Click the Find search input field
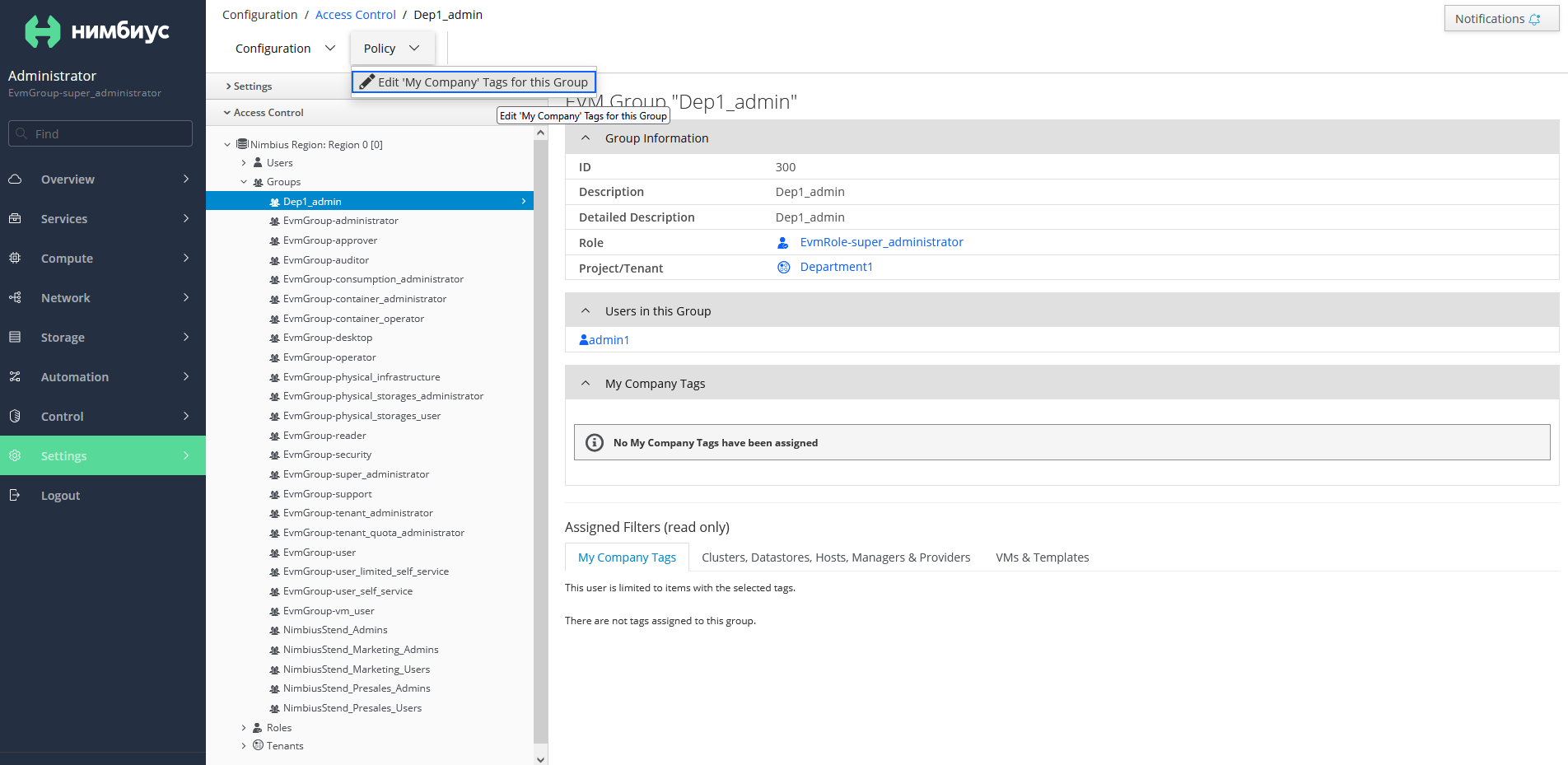 pos(100,133)
